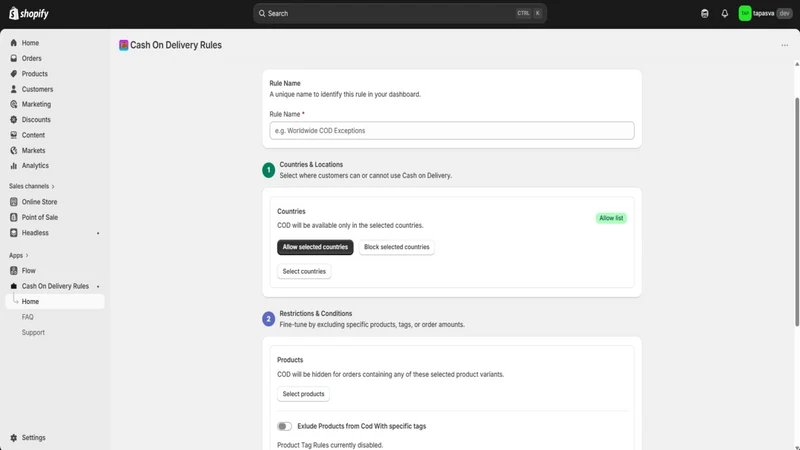Select Block selected countries option
This screenshot has width=800, height=450.
coord(396,247)
